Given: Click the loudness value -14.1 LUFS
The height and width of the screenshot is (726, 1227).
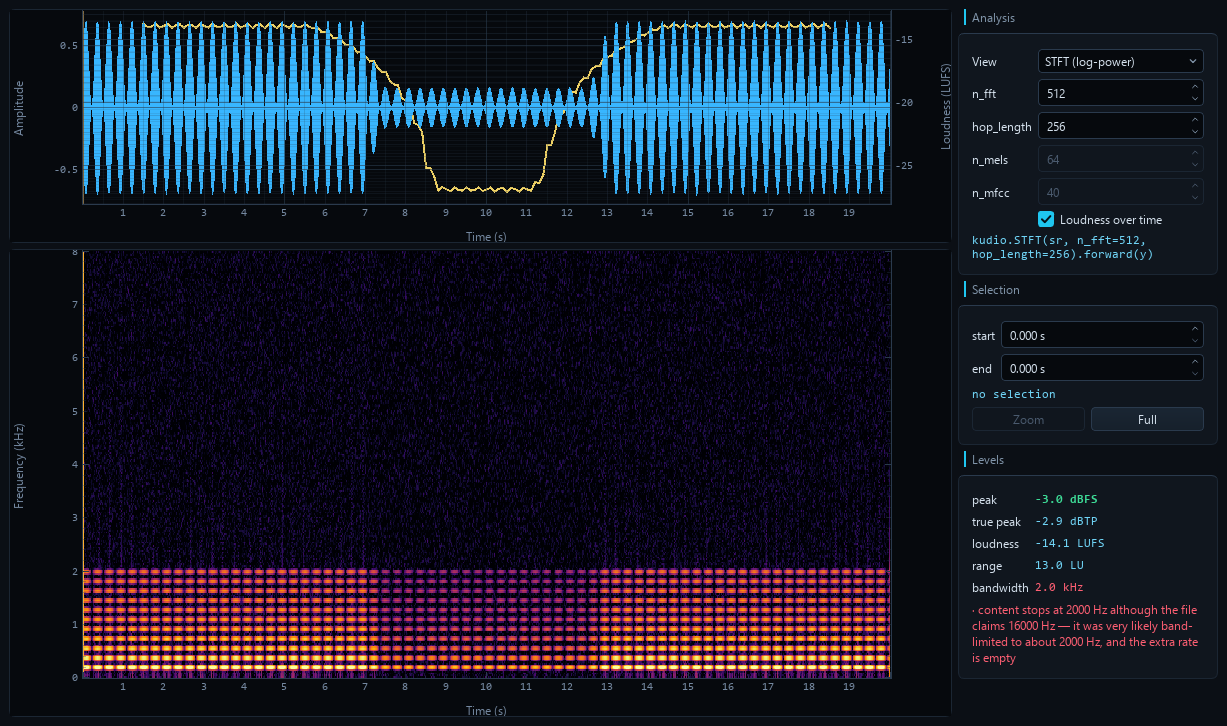Looking at the screenshot, I should point(1069,543).
